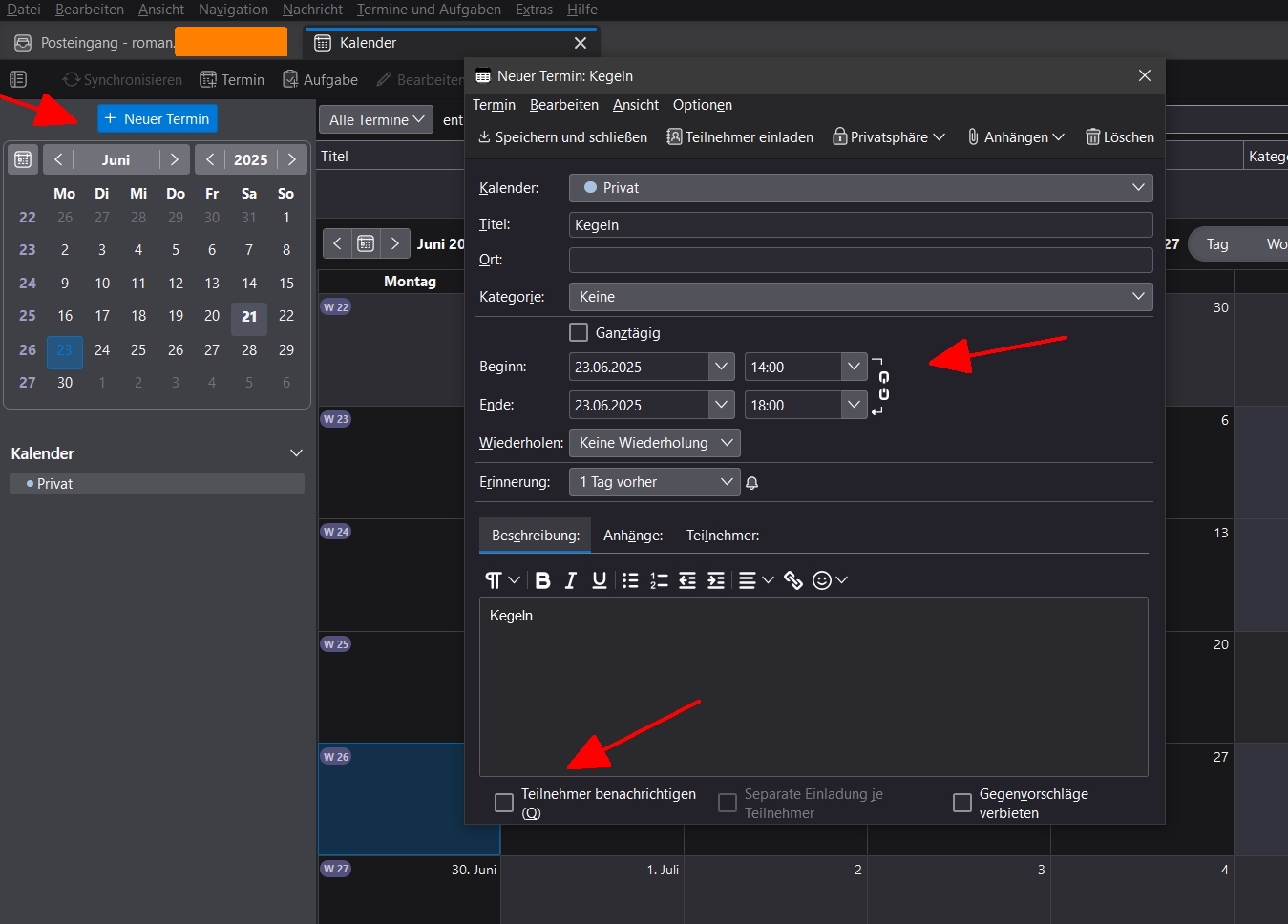
Task: Go to next month in mini calendar
Action: point(174,159)
